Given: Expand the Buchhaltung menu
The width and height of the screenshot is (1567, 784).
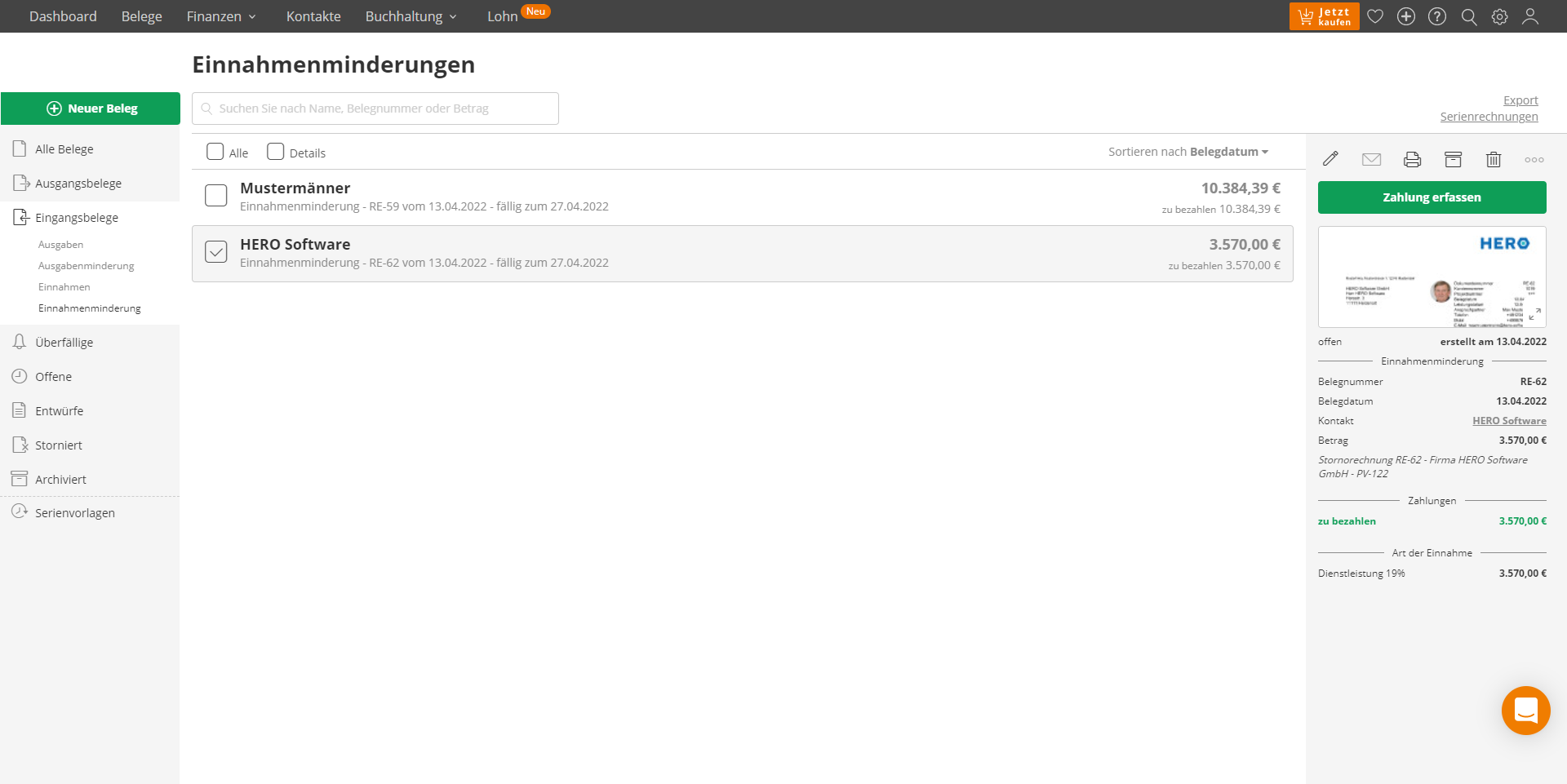Looking at the screenshot, I should point(411,16).
